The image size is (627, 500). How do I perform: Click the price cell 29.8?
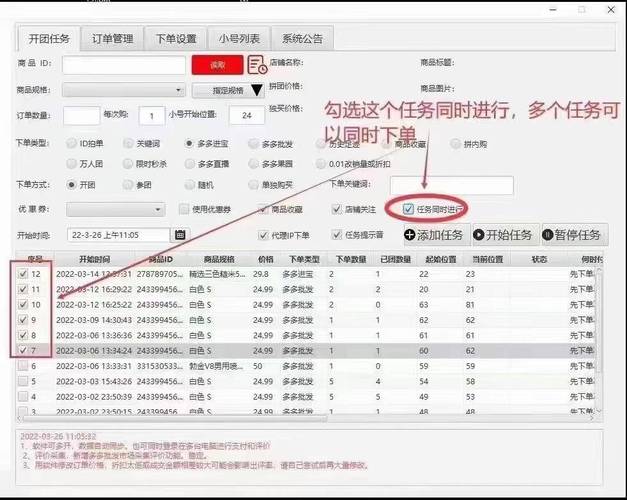point(261,274)
